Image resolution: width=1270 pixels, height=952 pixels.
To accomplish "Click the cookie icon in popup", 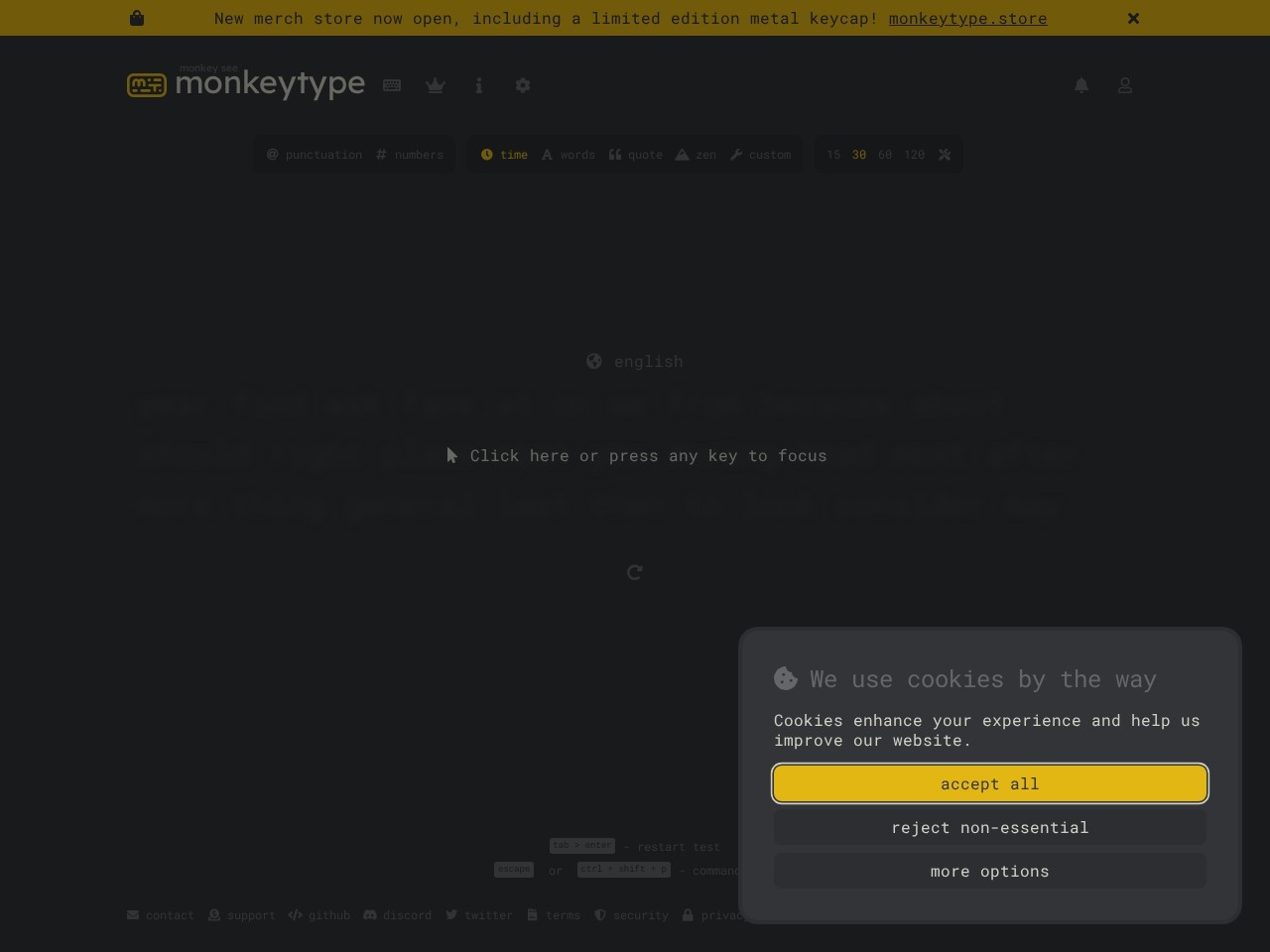I will coord(786,678).
